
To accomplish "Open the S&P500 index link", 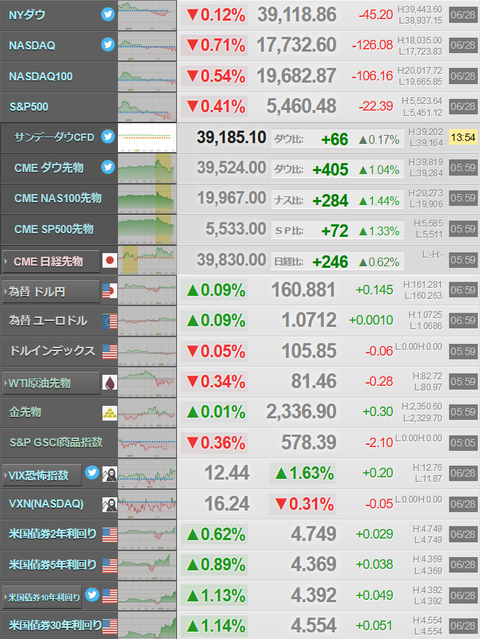I will tap(29, 107).
